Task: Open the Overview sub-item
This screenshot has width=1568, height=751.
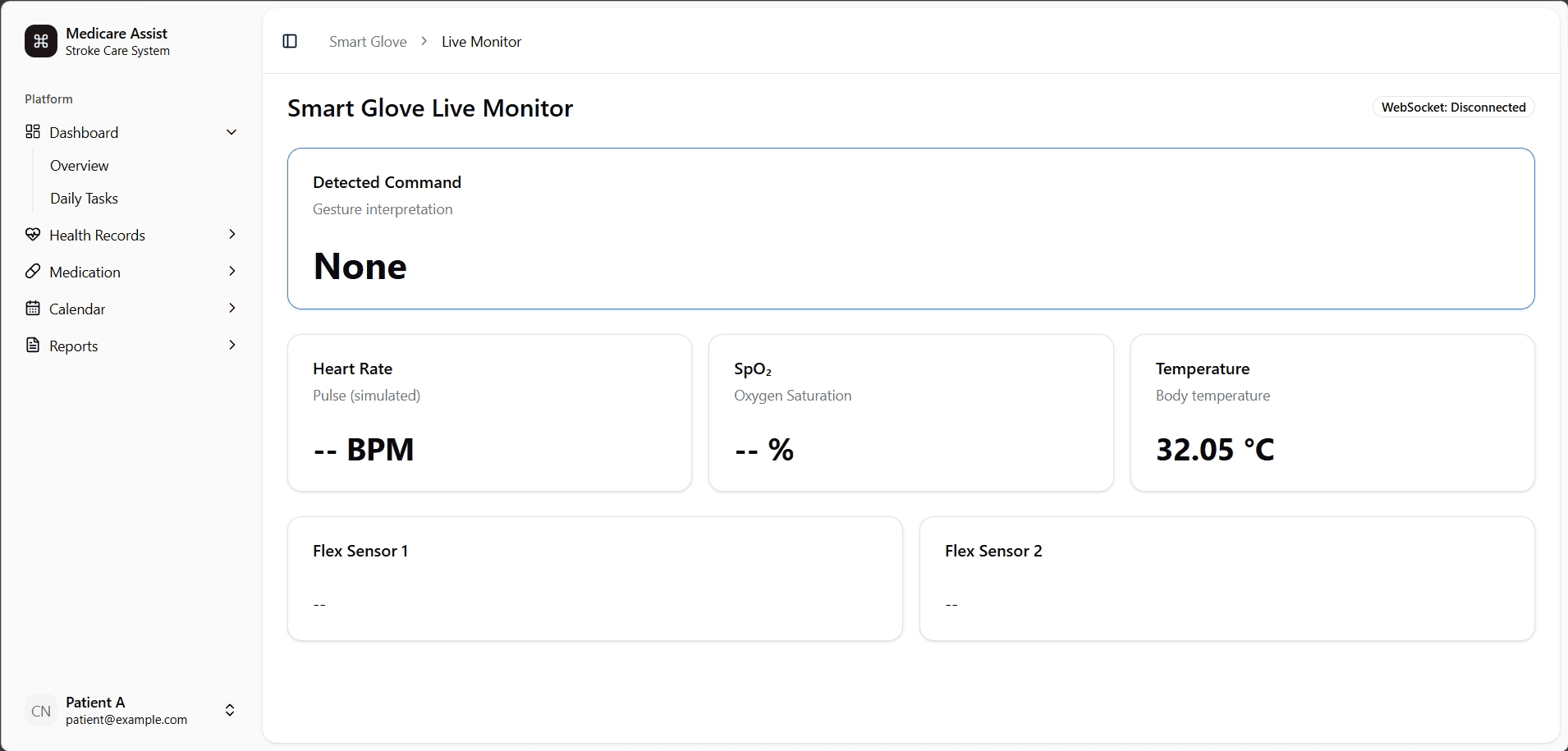Action: point(79,166)
